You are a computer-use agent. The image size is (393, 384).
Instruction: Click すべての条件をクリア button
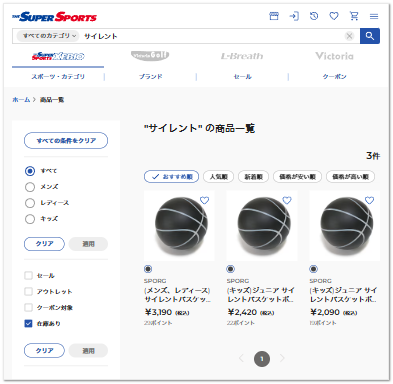tap(66, 141)
